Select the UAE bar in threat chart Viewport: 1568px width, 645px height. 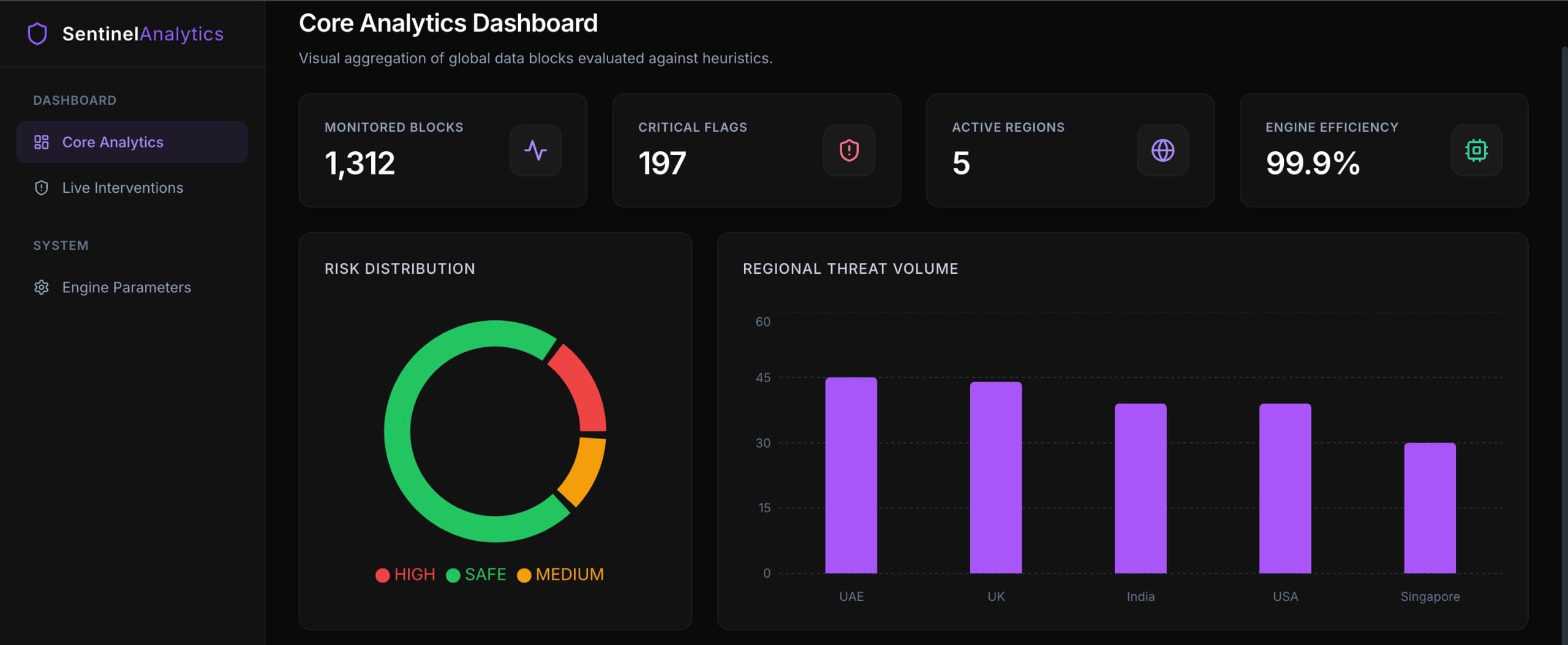[851, 475]
